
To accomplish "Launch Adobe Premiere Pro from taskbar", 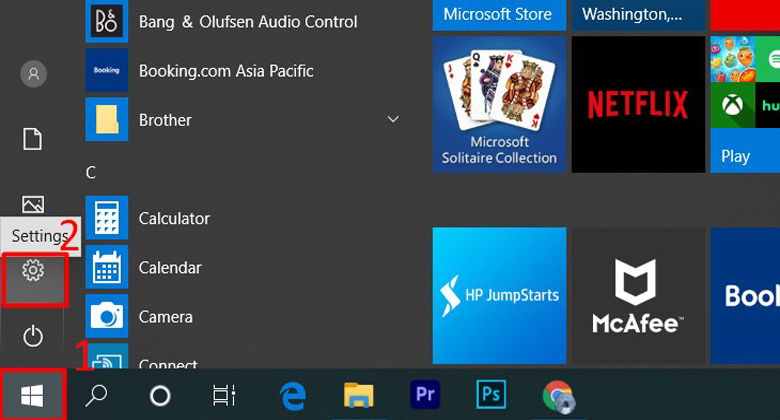I will (425, 395).
